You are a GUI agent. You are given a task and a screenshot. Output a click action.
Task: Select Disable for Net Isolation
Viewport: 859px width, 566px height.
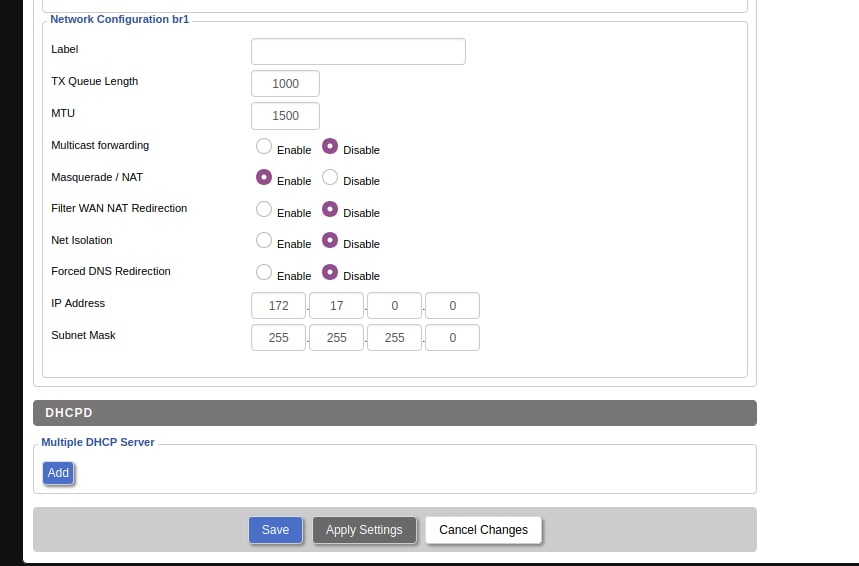pos(330,241)
